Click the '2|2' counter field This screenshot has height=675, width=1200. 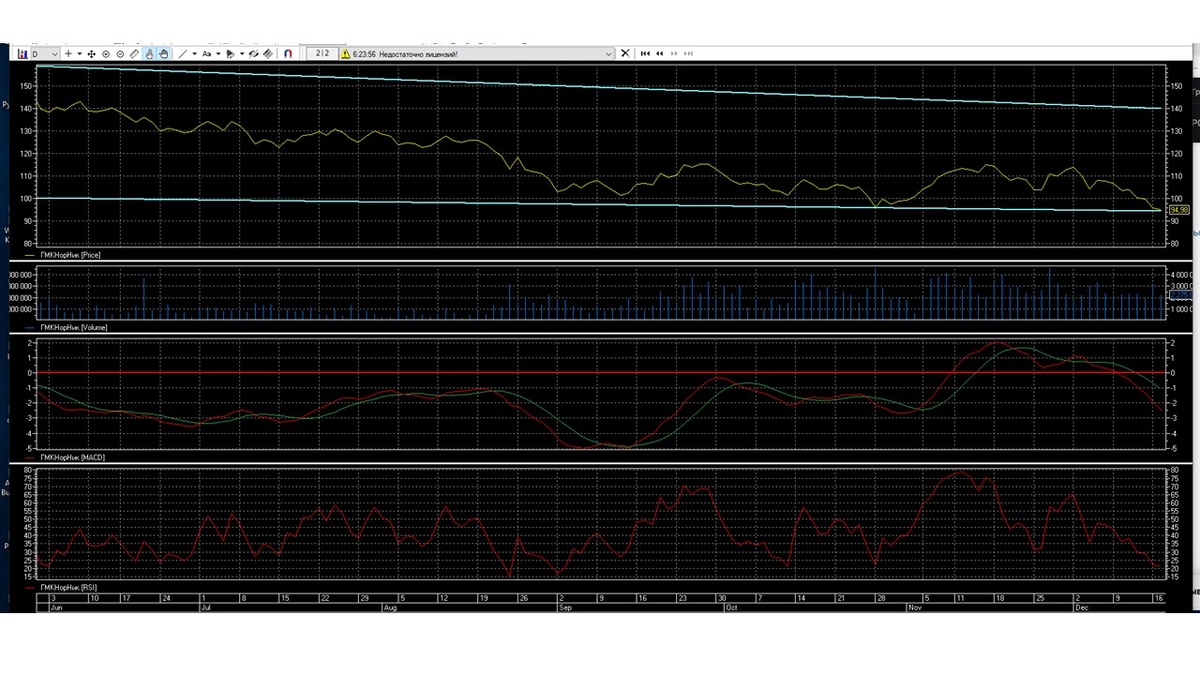coord(322,53)
